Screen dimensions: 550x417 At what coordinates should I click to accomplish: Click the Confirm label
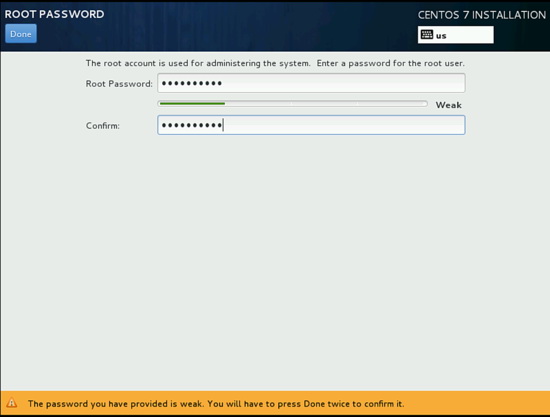tap(102, 126)
